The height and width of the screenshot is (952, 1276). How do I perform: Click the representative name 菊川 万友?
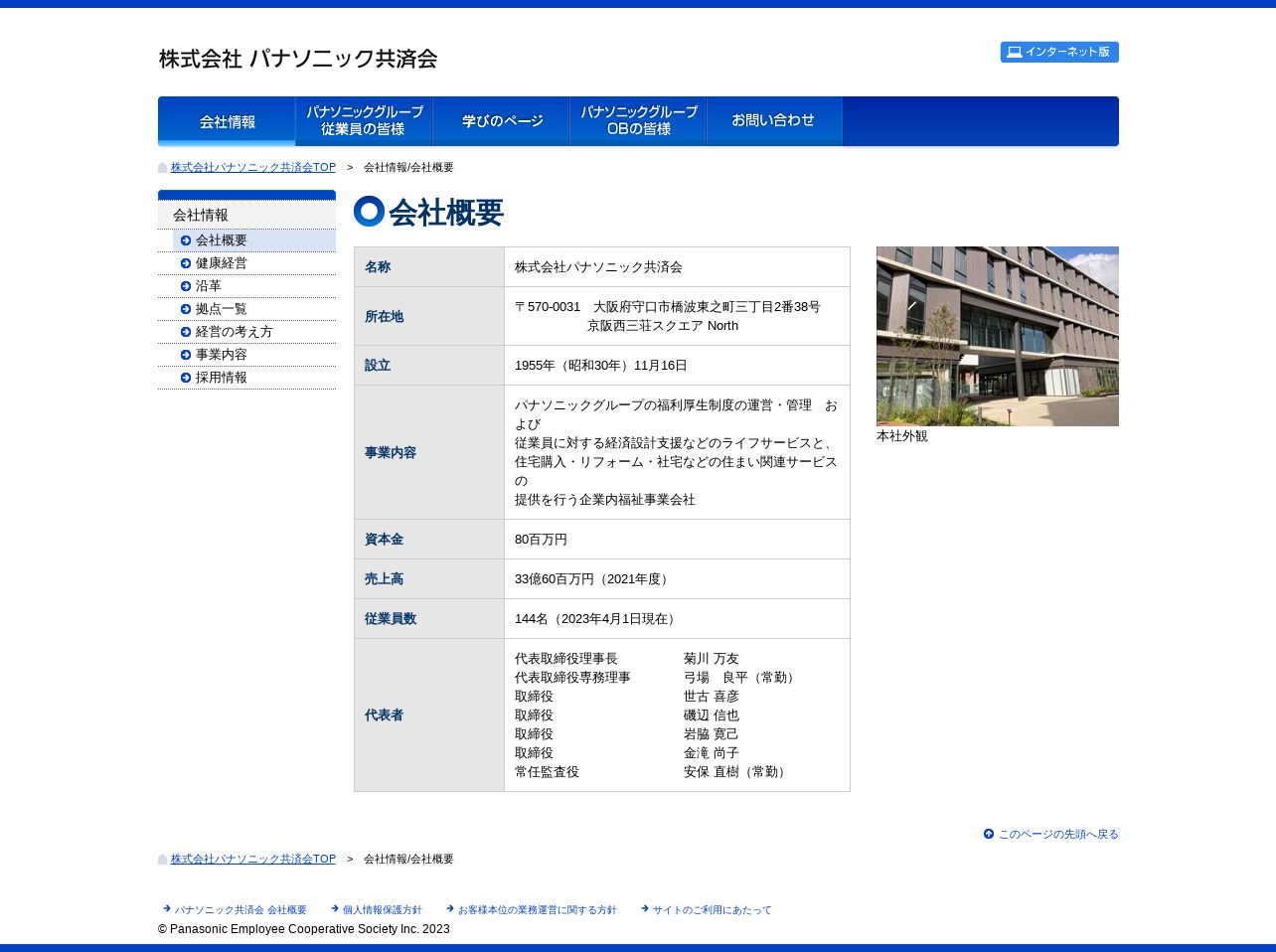[712, 659]
